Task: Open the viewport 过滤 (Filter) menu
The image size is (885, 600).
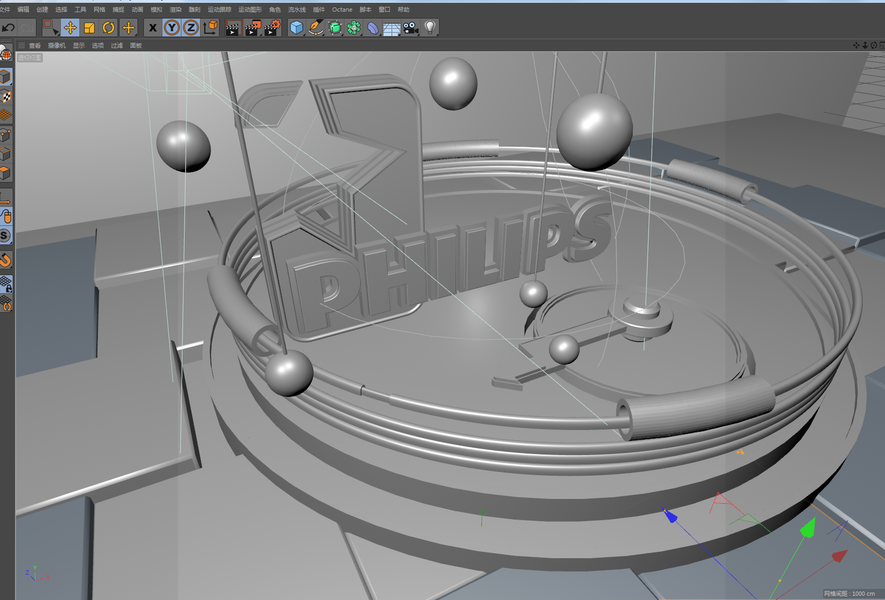Action: [x=117, y=46]
